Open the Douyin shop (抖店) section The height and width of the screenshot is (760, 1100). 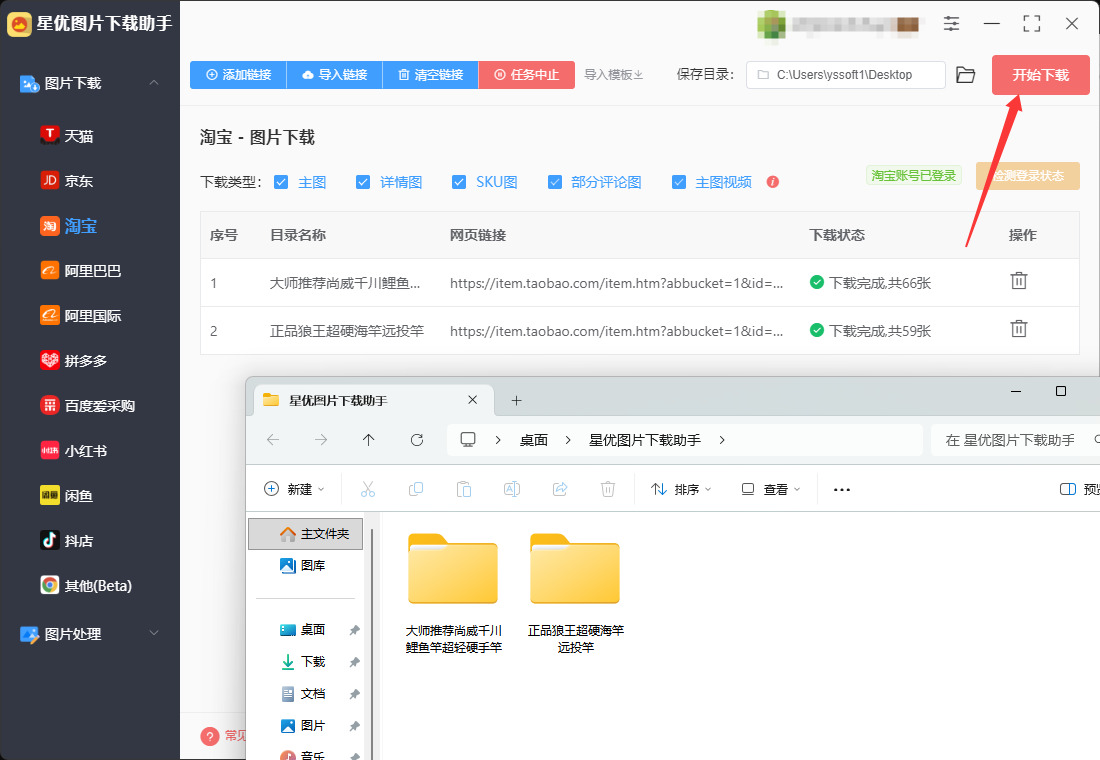67,540
